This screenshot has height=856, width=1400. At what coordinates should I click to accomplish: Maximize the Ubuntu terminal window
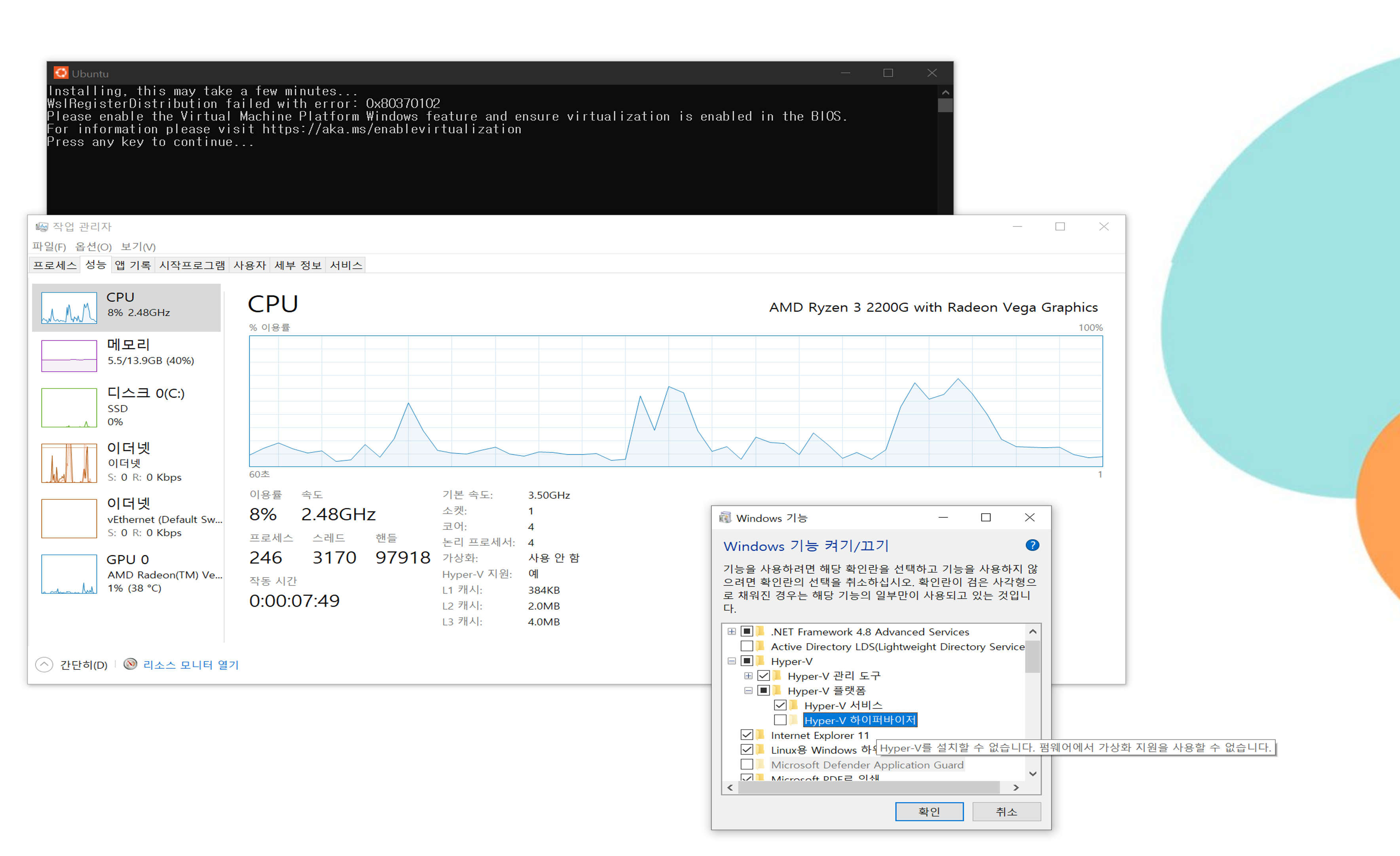[888, 73]
